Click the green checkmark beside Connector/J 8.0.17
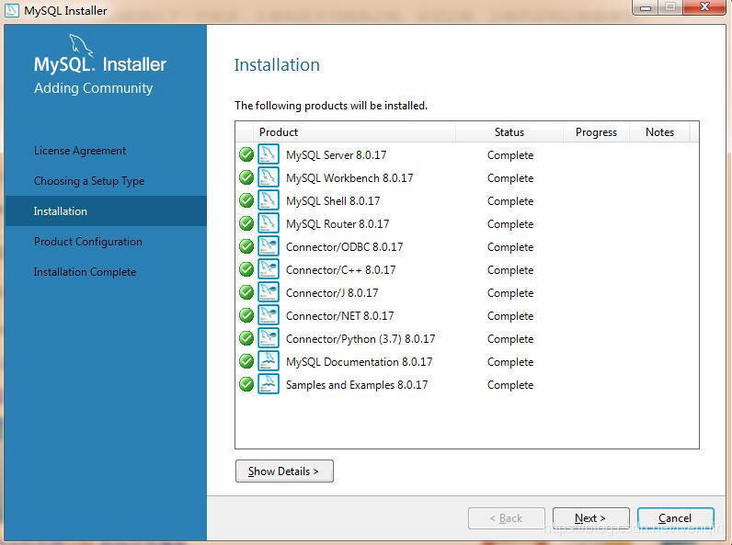Screen dimensions: 732x545 pyautogui.click(x=246, y=292)
